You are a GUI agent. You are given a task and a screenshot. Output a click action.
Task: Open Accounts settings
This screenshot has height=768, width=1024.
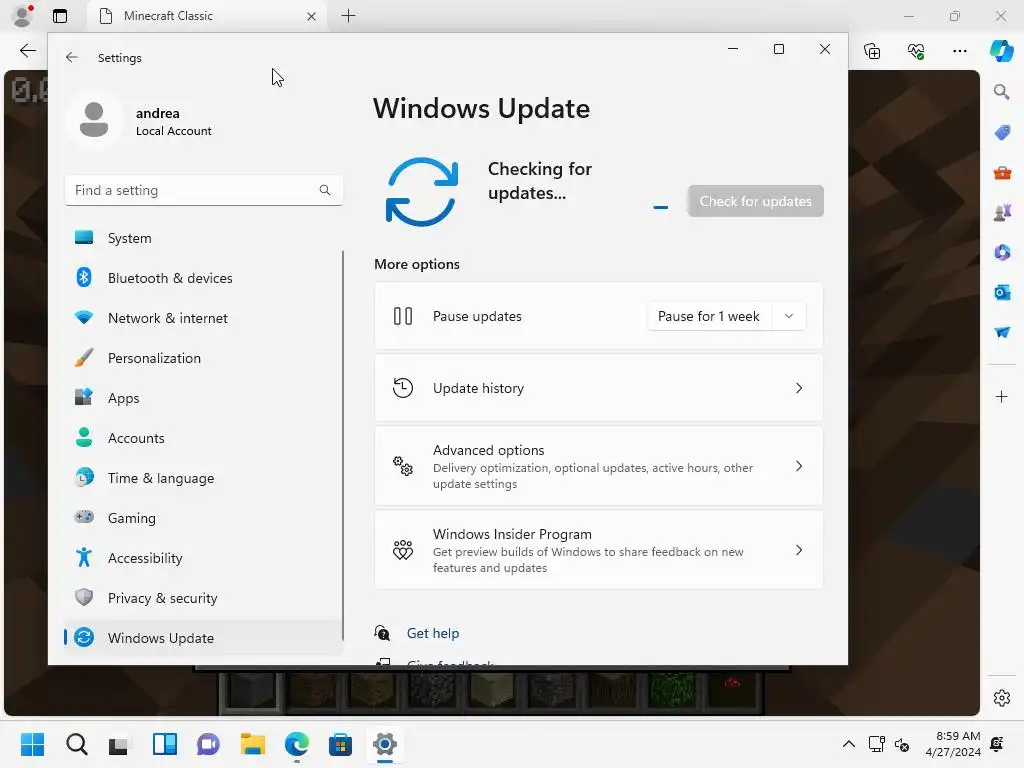coord(203,438)
